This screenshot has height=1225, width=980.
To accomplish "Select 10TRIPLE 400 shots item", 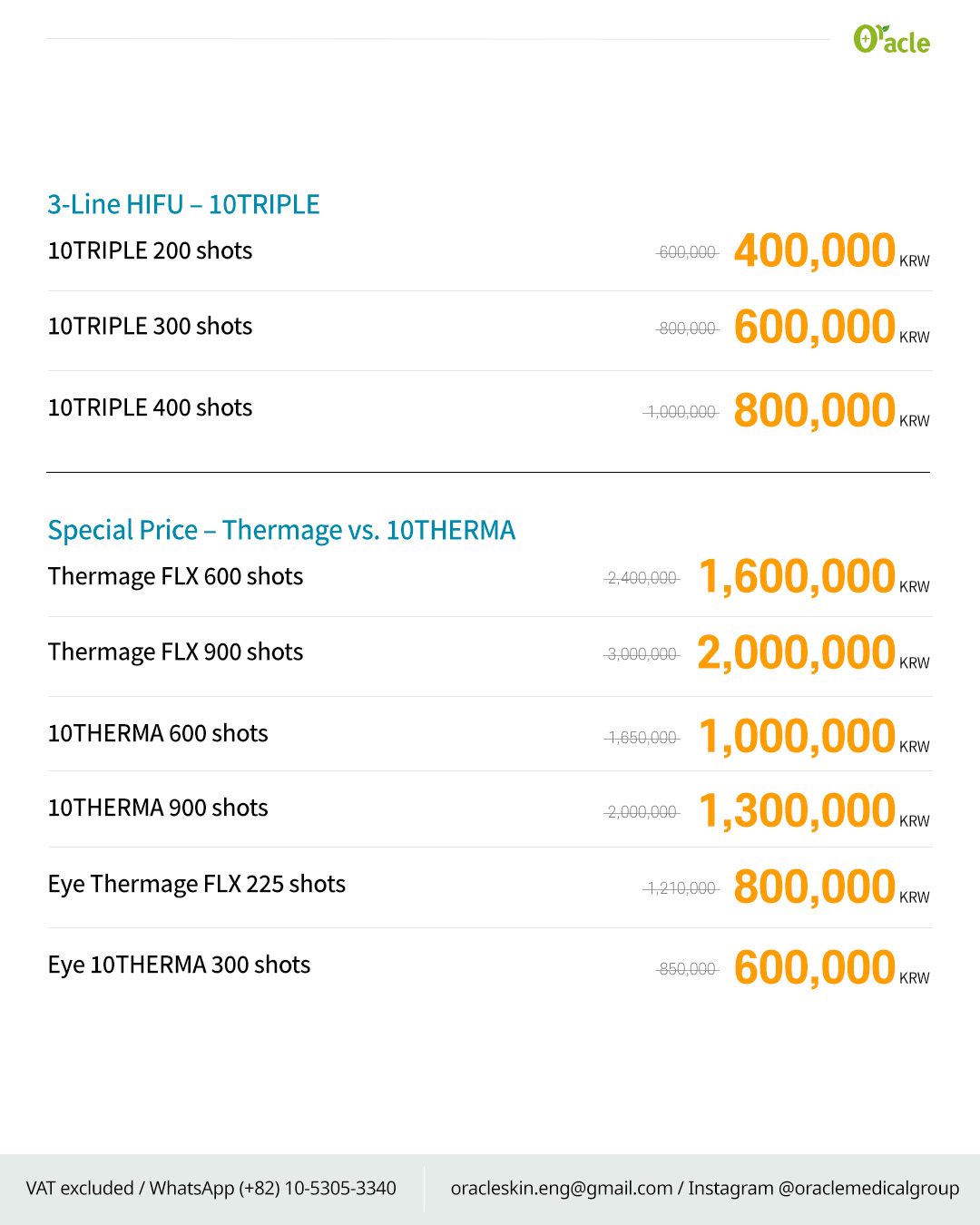I will [150, 407].
